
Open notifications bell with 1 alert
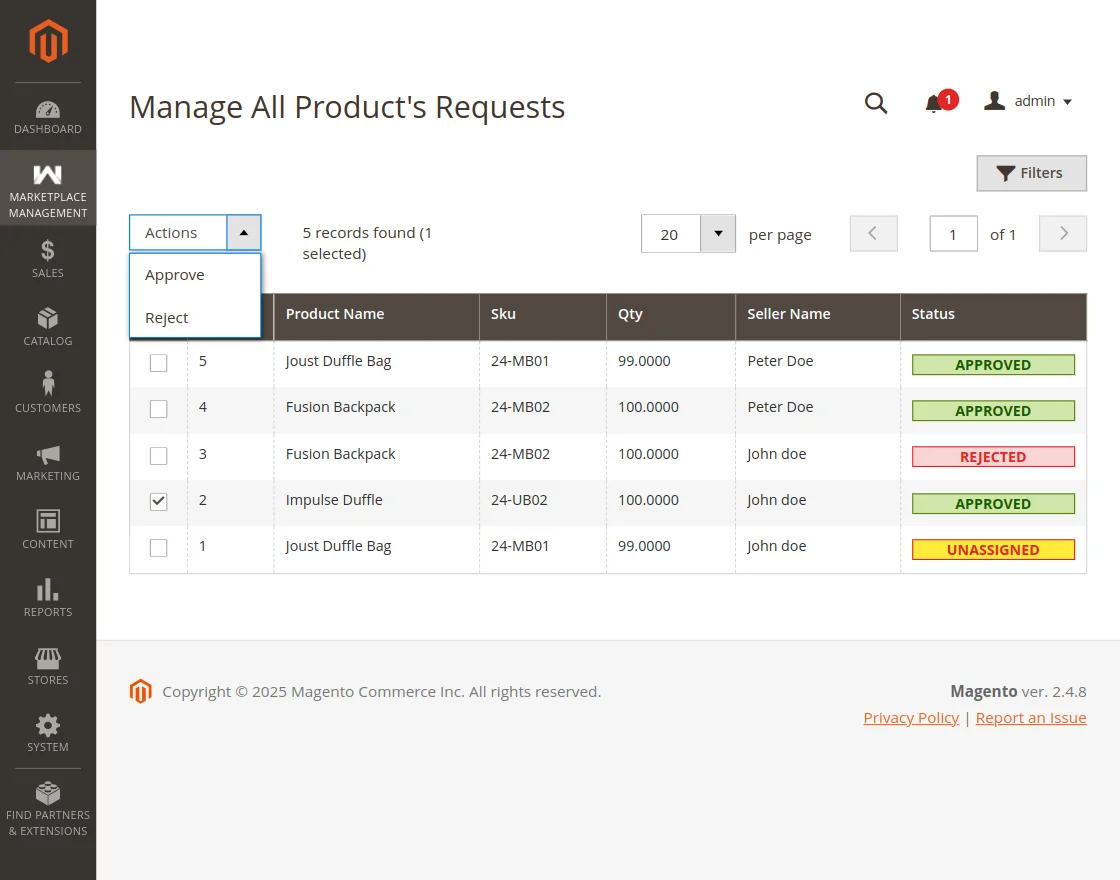coord(940,102)
